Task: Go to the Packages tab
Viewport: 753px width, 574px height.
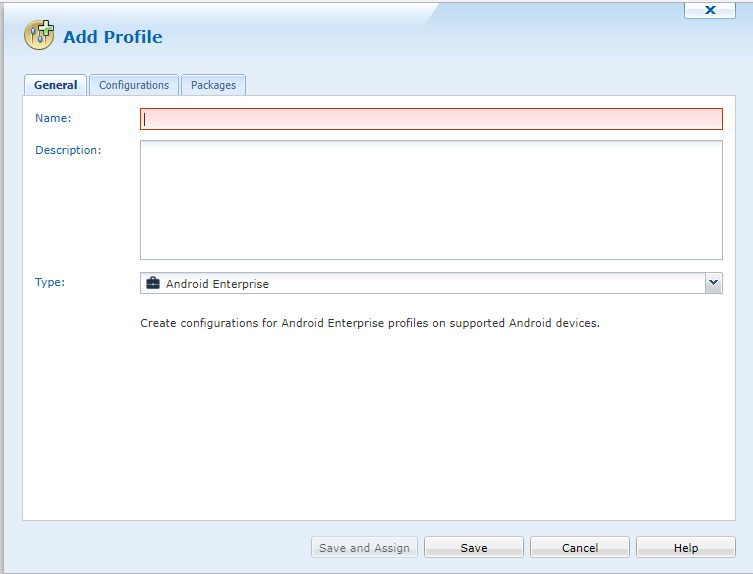Action: (x=213, y=85)
